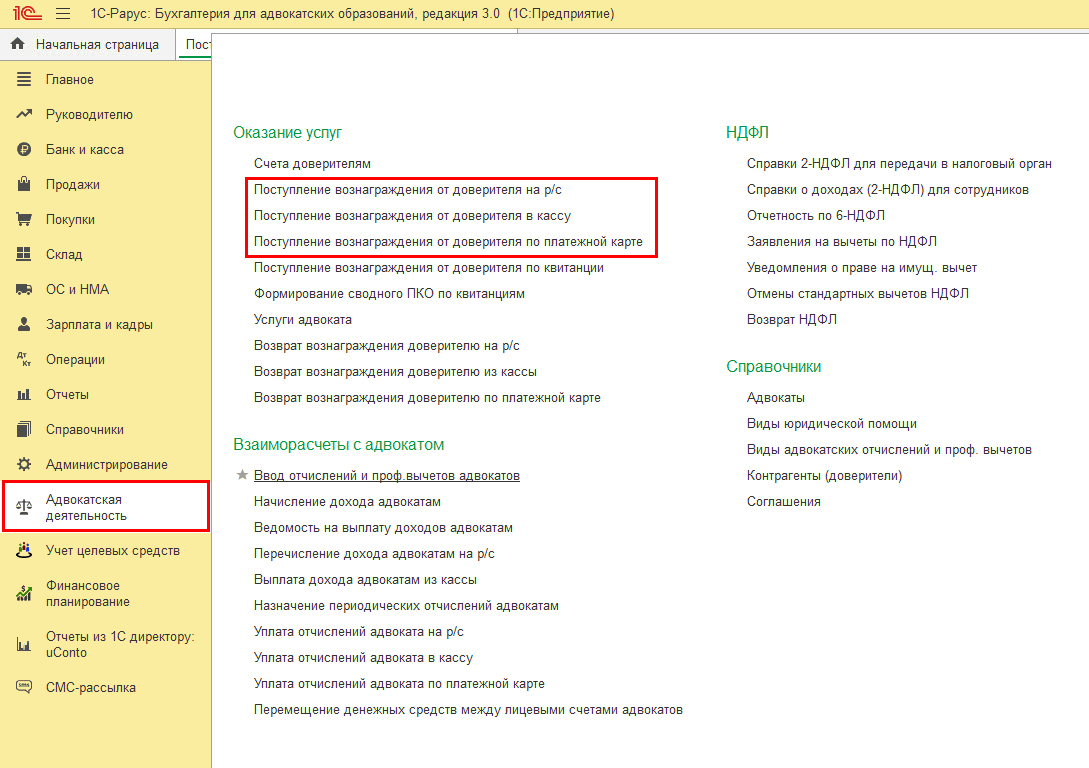Open Счета доверителям link
1089x768 pixels.
click(312, 163)
